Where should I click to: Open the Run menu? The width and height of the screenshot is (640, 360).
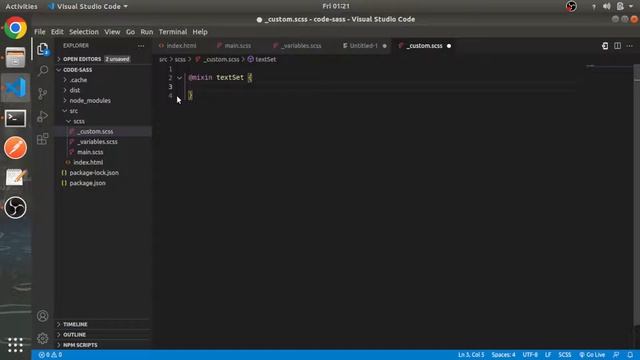pyautogui.click(x=147, y=32)
